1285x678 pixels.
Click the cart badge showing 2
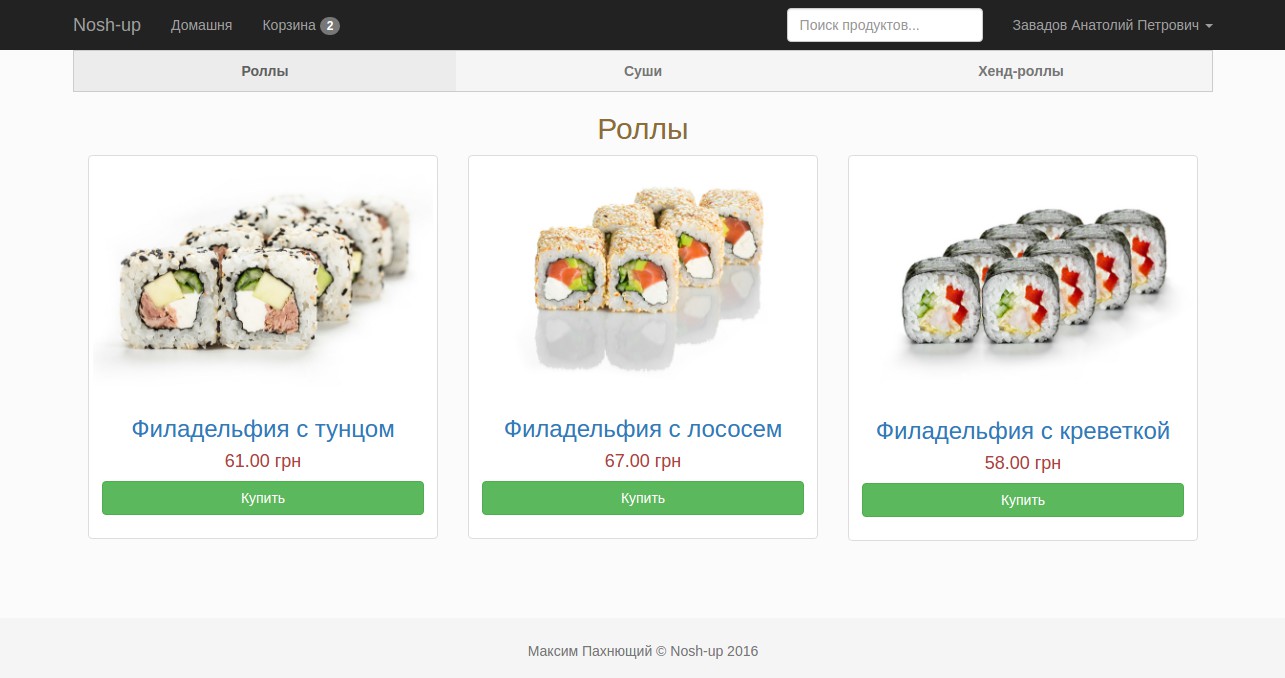pyautogui.click(x=330, y=26)
